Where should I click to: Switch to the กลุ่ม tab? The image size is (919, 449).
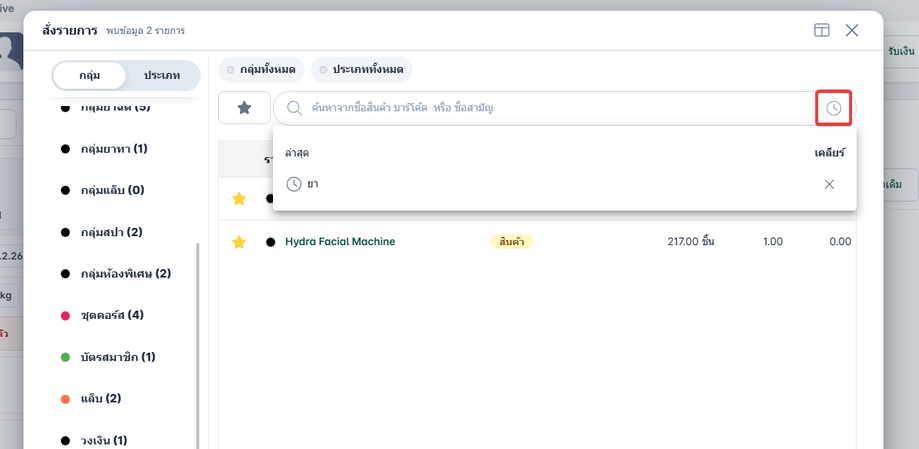coord(90,76)
